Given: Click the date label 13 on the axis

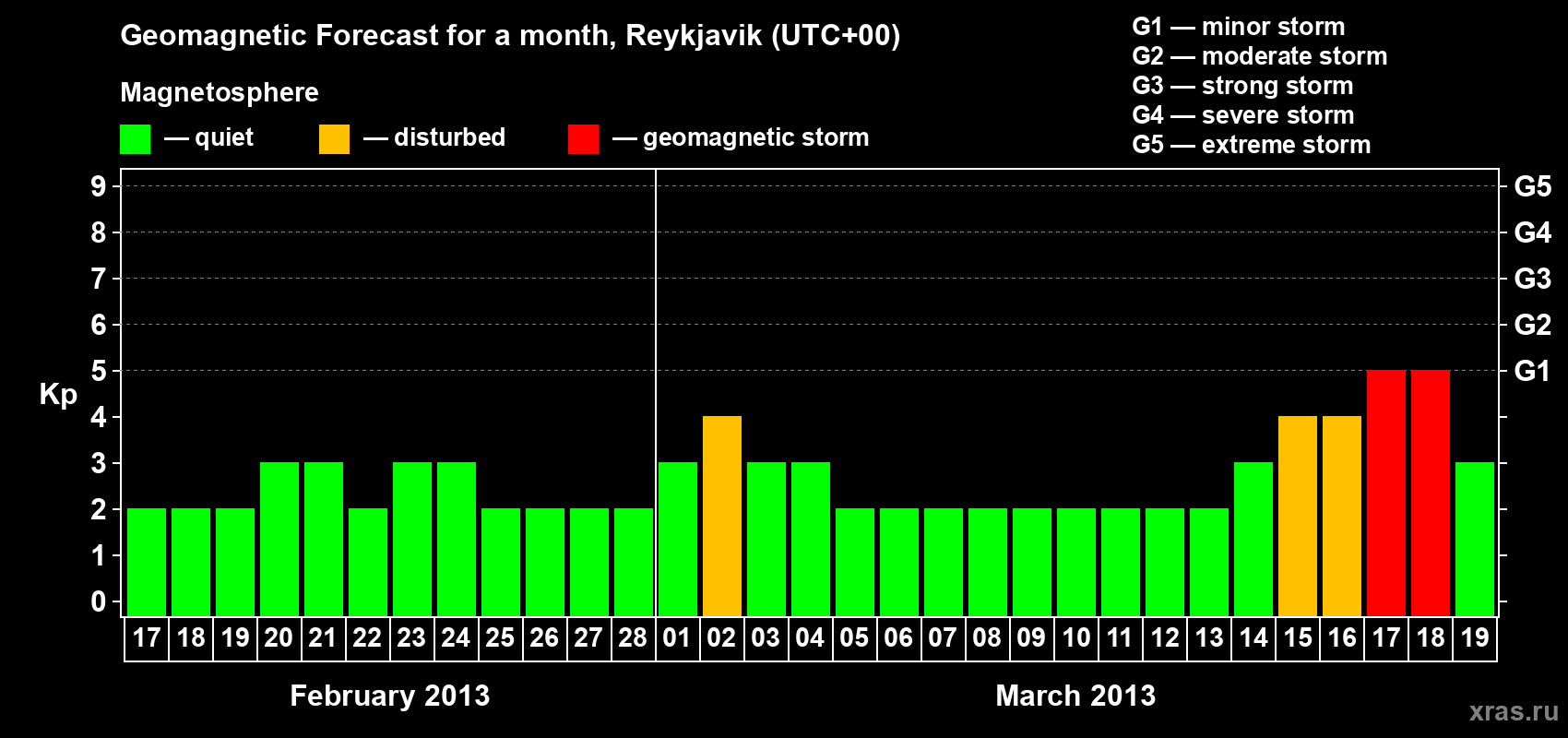Looking at the screenshot, I should pos(1209,638).
